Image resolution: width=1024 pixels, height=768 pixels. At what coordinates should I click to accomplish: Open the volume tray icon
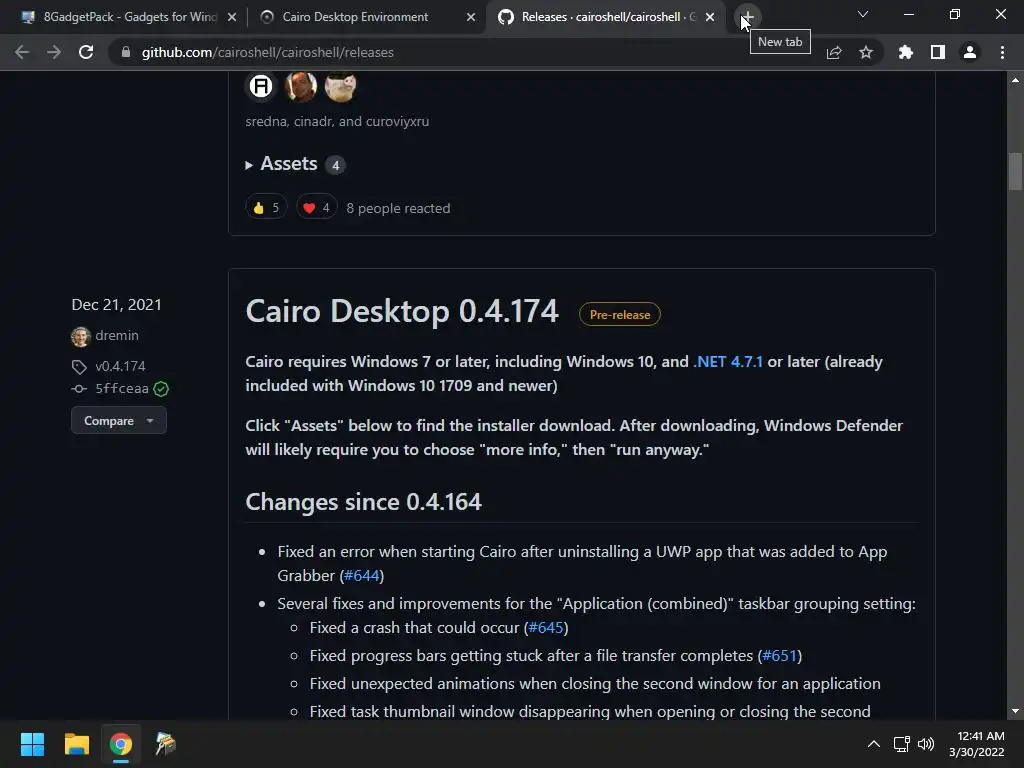pos(926,744)
